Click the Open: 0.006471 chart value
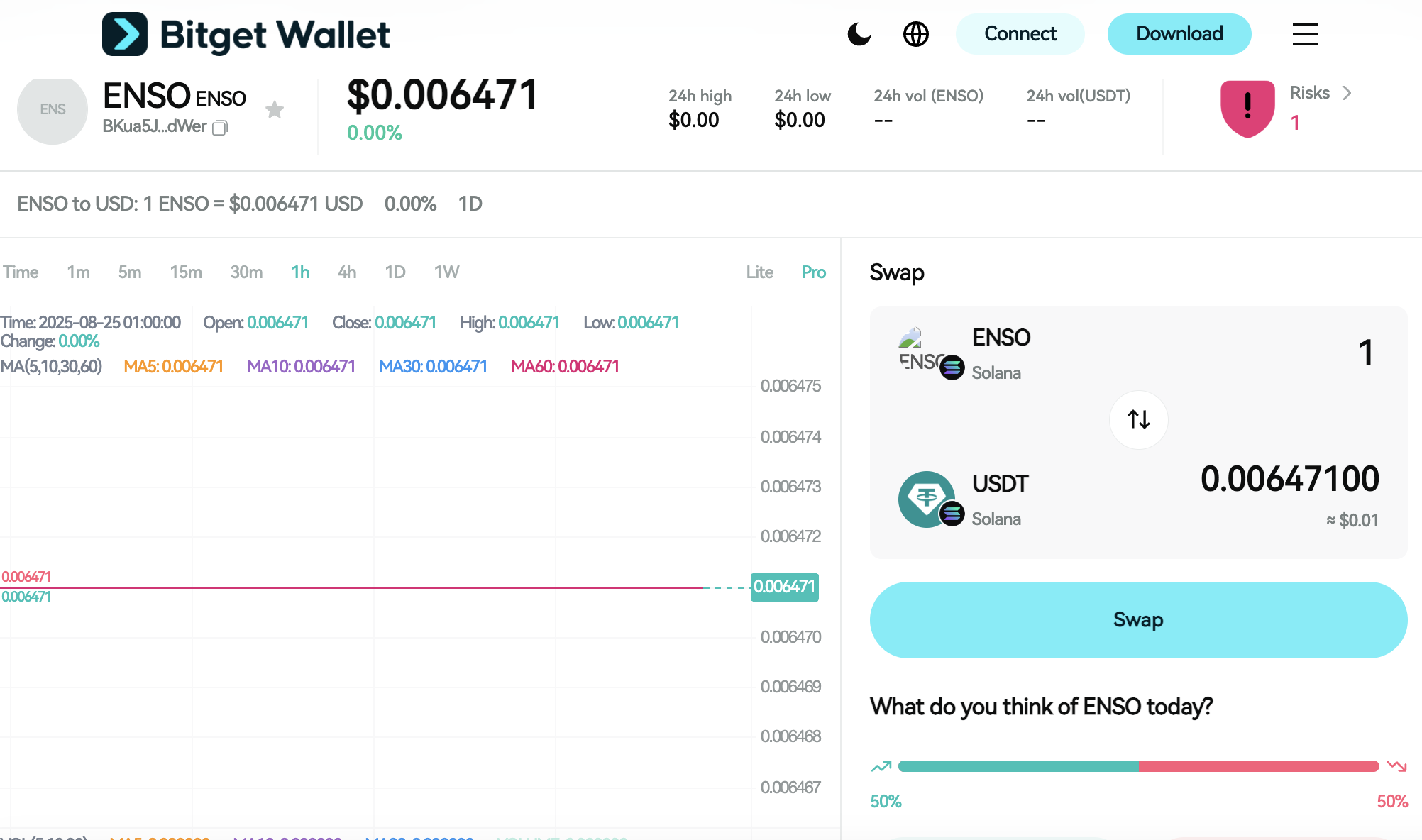1422x840 pixels. point(255,323)
